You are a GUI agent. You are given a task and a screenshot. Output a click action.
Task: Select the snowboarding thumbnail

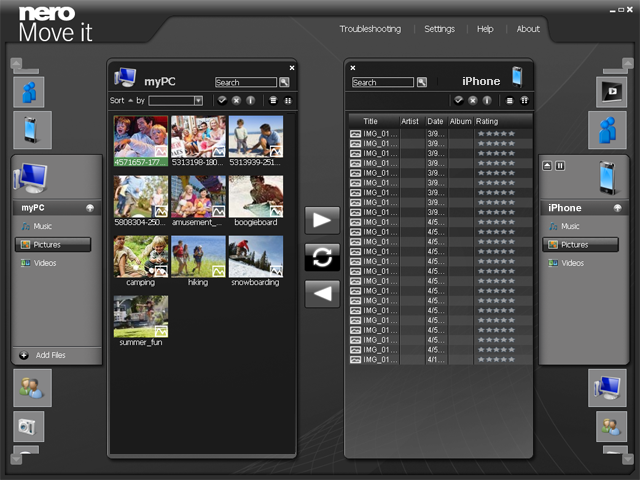pos(256,257)
